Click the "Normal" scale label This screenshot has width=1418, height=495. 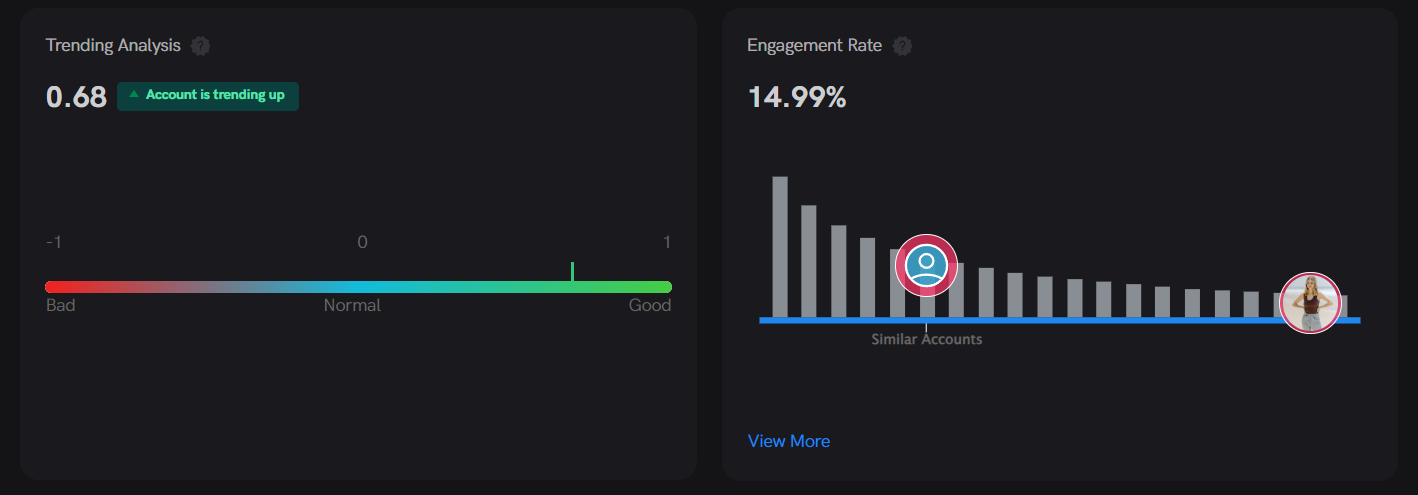click(352, 306)
